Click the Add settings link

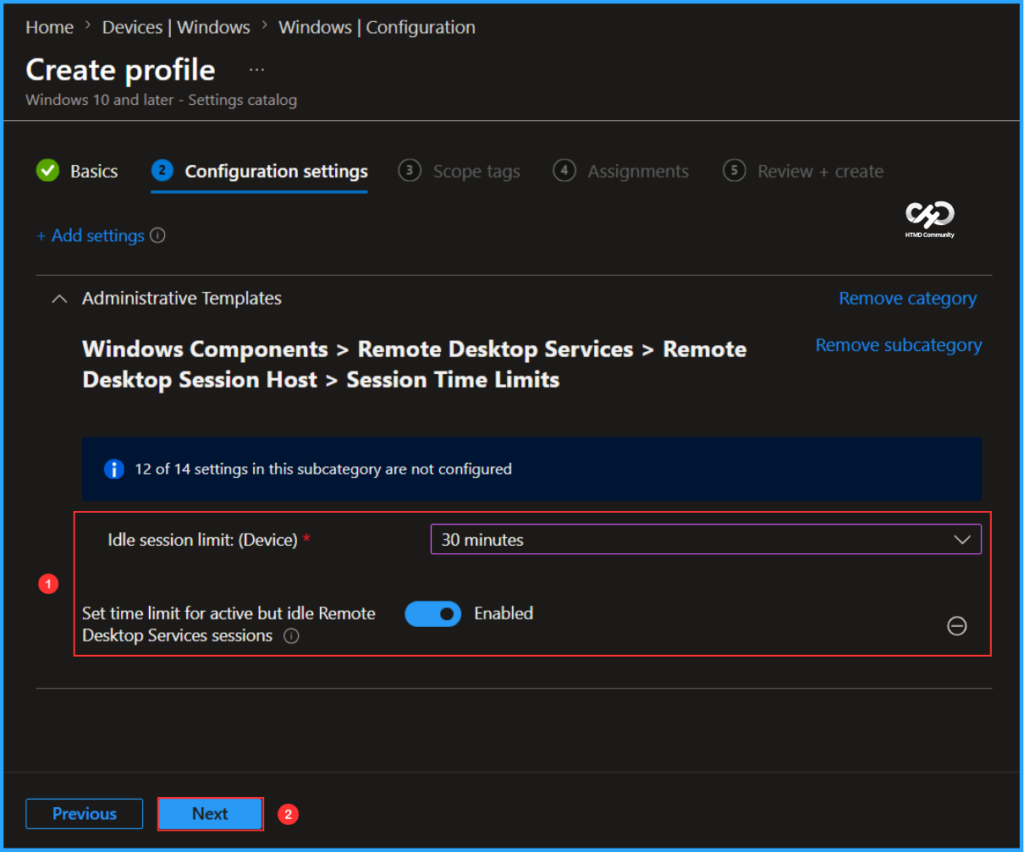point(91,236)
